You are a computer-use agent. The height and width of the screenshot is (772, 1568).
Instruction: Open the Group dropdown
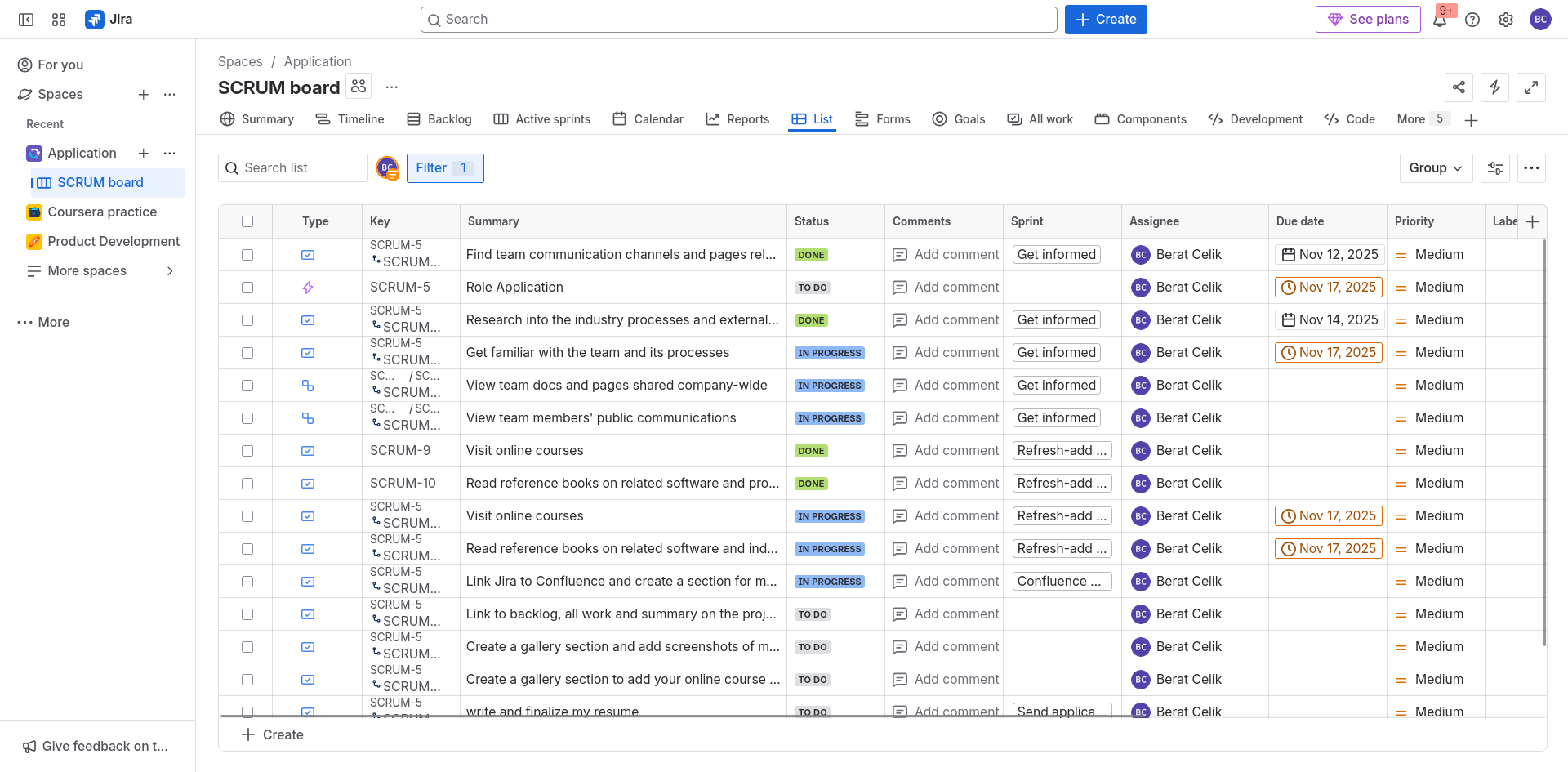click(x=1436, y=168)
